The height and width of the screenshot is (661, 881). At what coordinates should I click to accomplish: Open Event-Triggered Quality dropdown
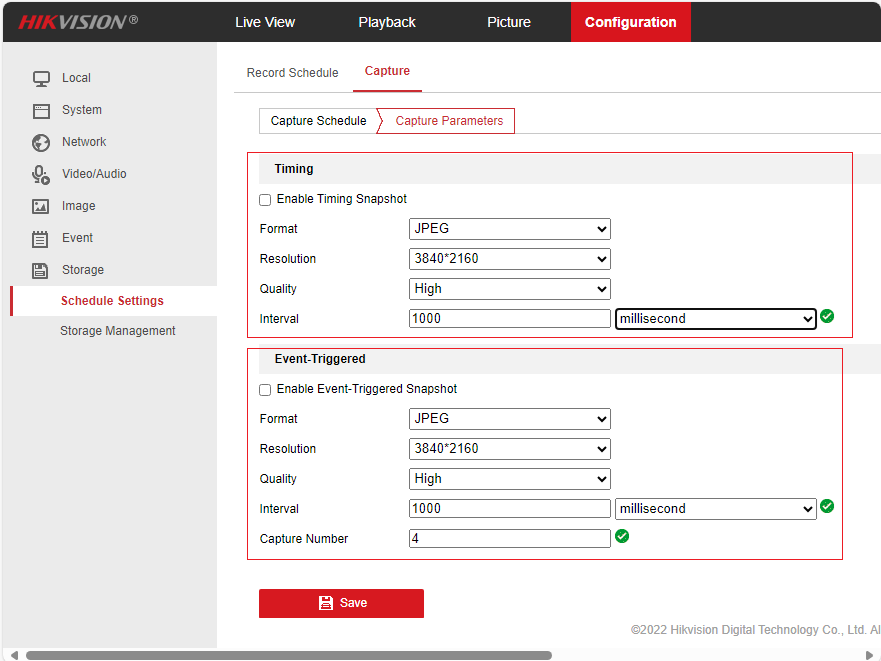tap(509, 479)
